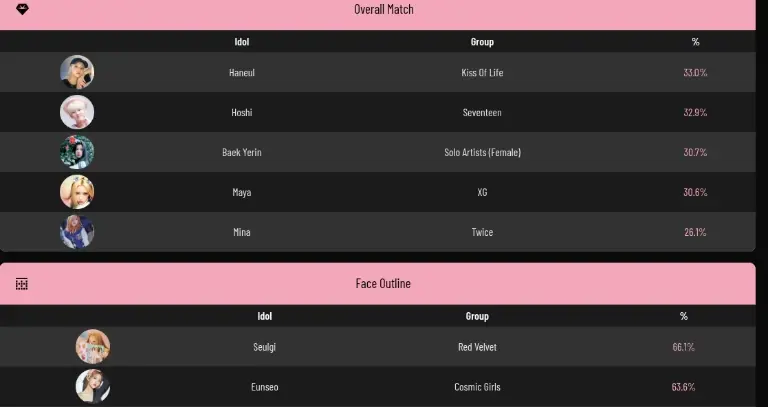Collapse the Overall Match section header
This screenshot has width=768, height=407.
click(383, 10)
